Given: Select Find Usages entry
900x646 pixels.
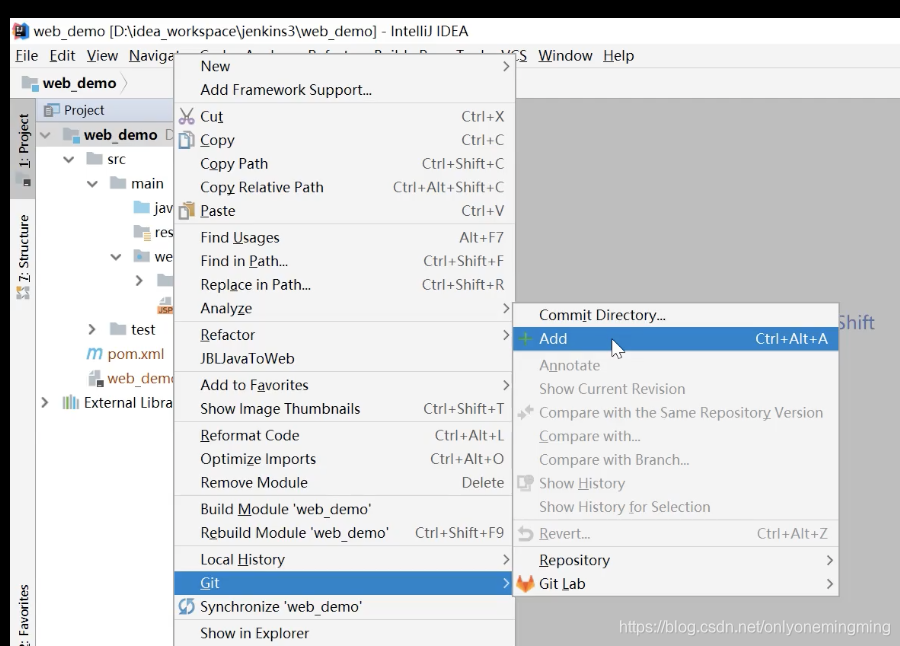Looking at the screenshot, I should pyautogui.click(x=344, y=237).
